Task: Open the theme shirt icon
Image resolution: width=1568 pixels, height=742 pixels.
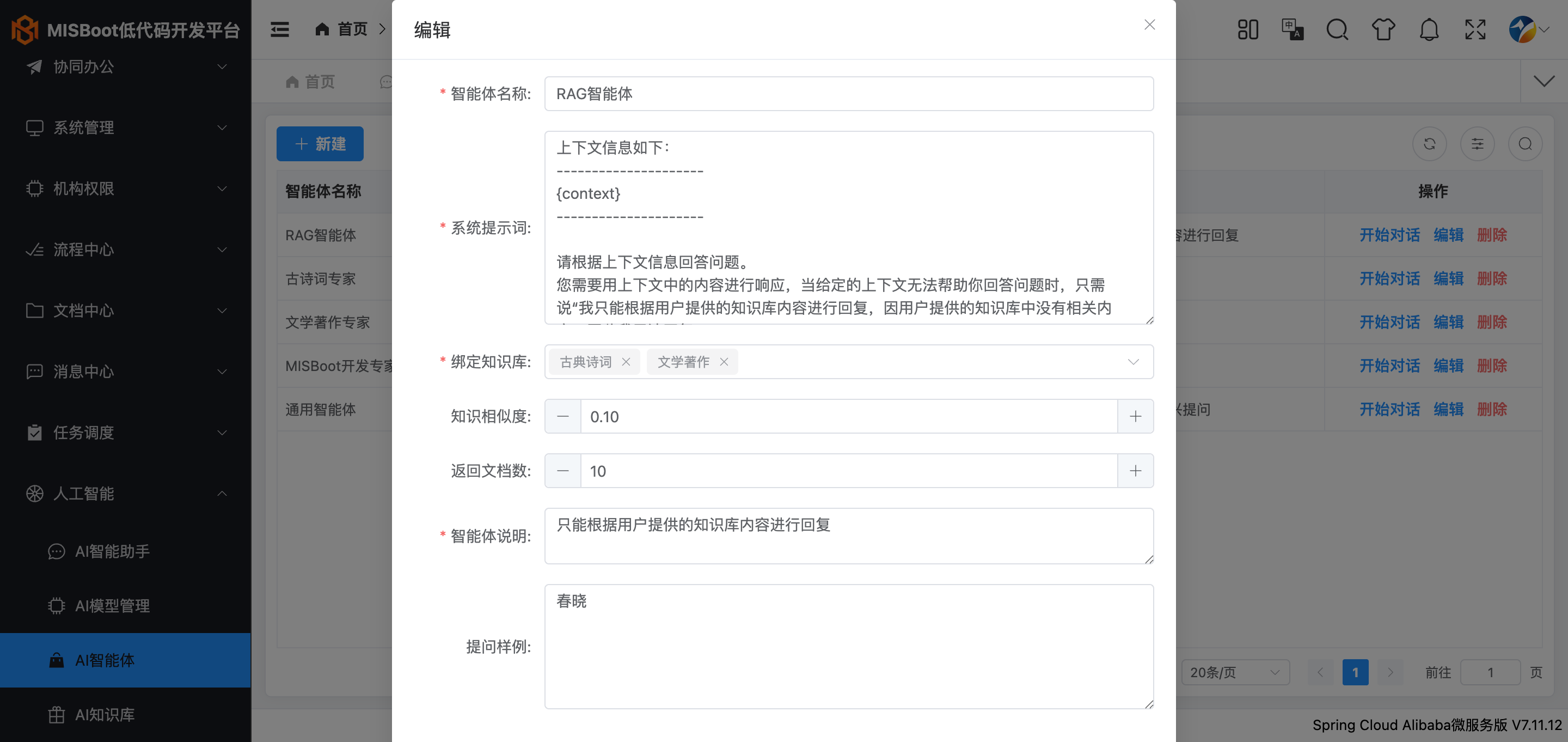Action: (1383, 29)
